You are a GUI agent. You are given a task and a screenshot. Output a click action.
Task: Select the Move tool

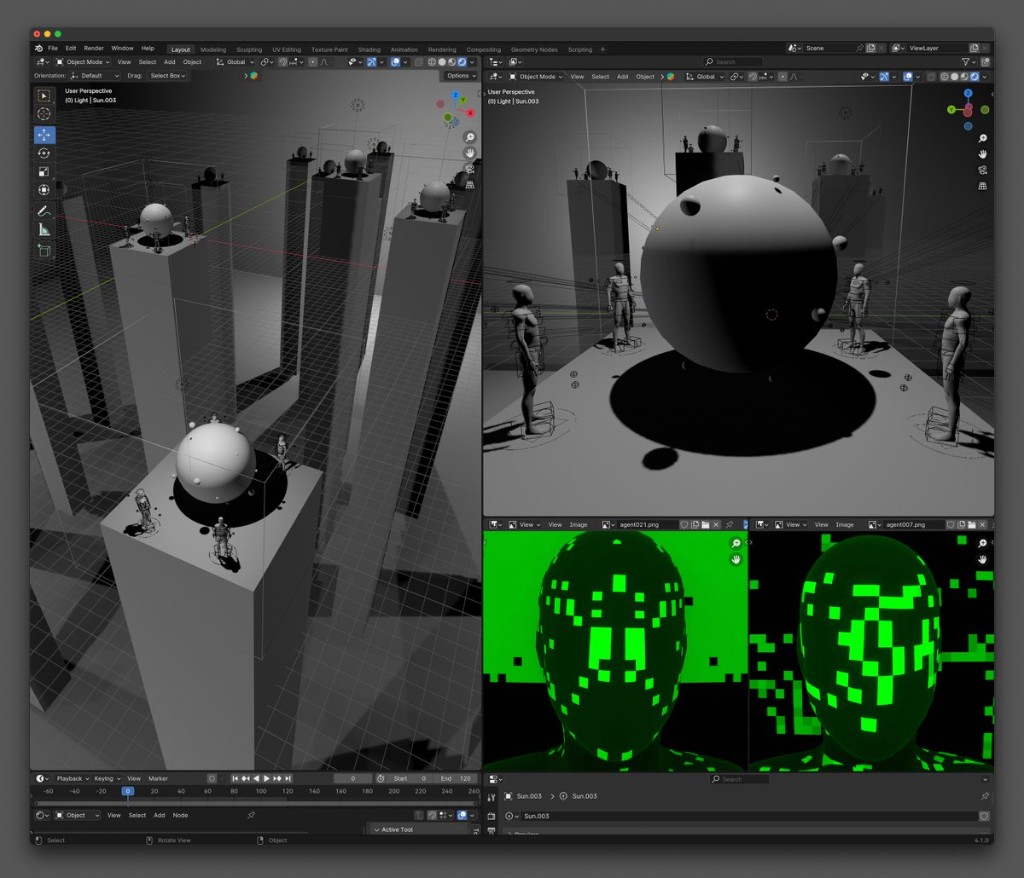44,135
